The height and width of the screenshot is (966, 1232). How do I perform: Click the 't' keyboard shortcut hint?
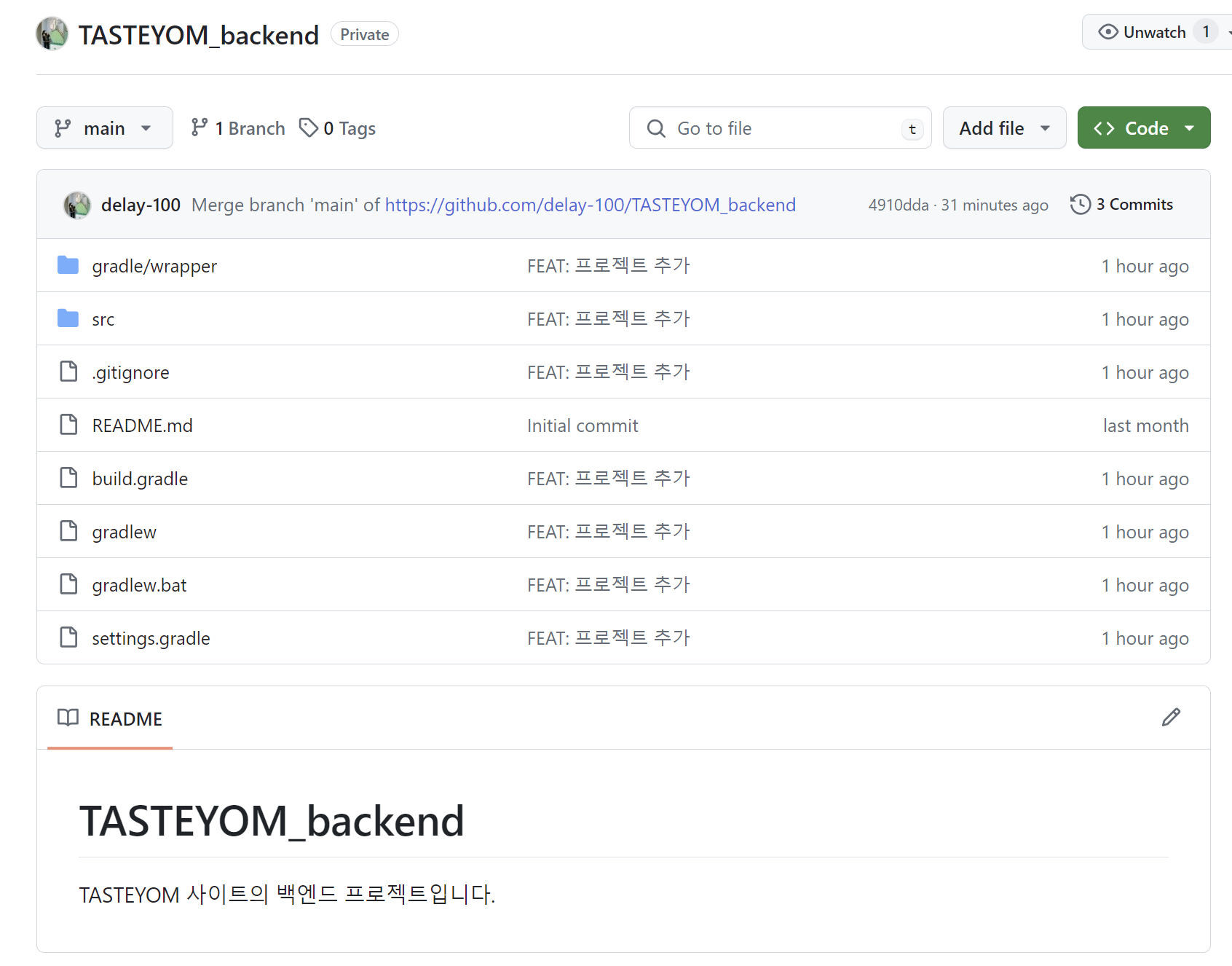coord(912,129)
